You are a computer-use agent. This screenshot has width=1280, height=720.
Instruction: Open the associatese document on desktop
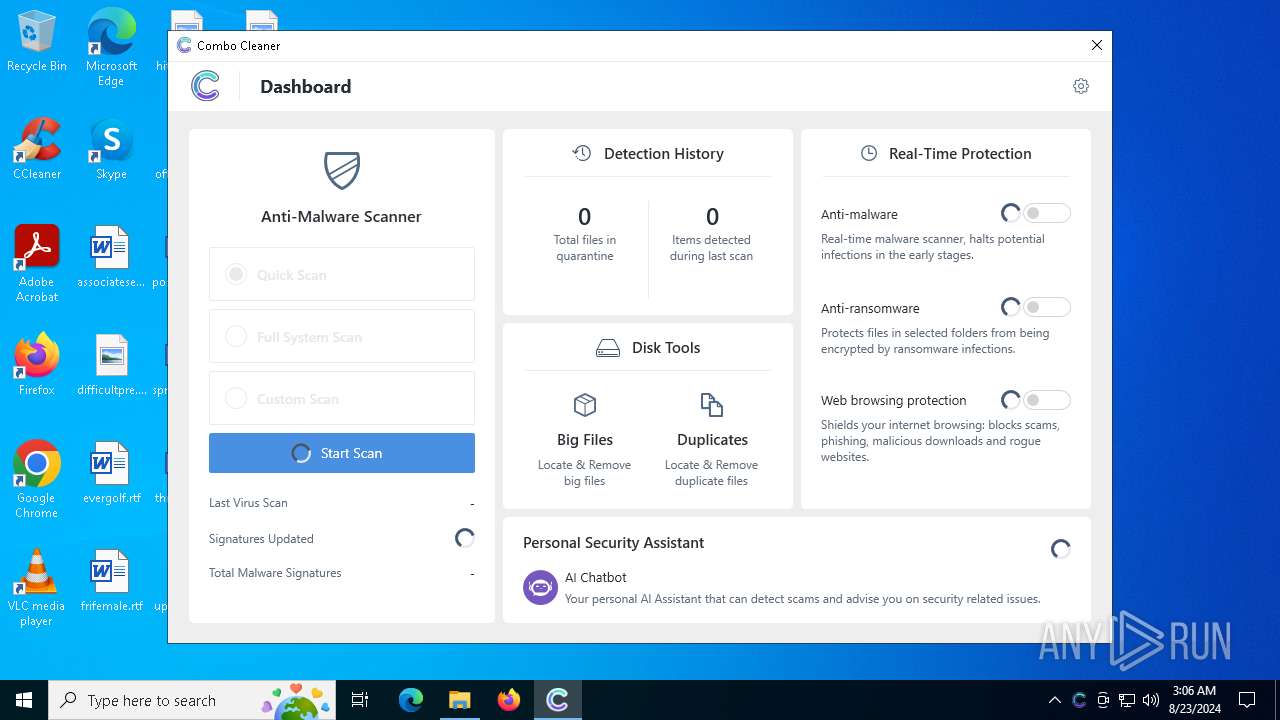click(111, 258)
